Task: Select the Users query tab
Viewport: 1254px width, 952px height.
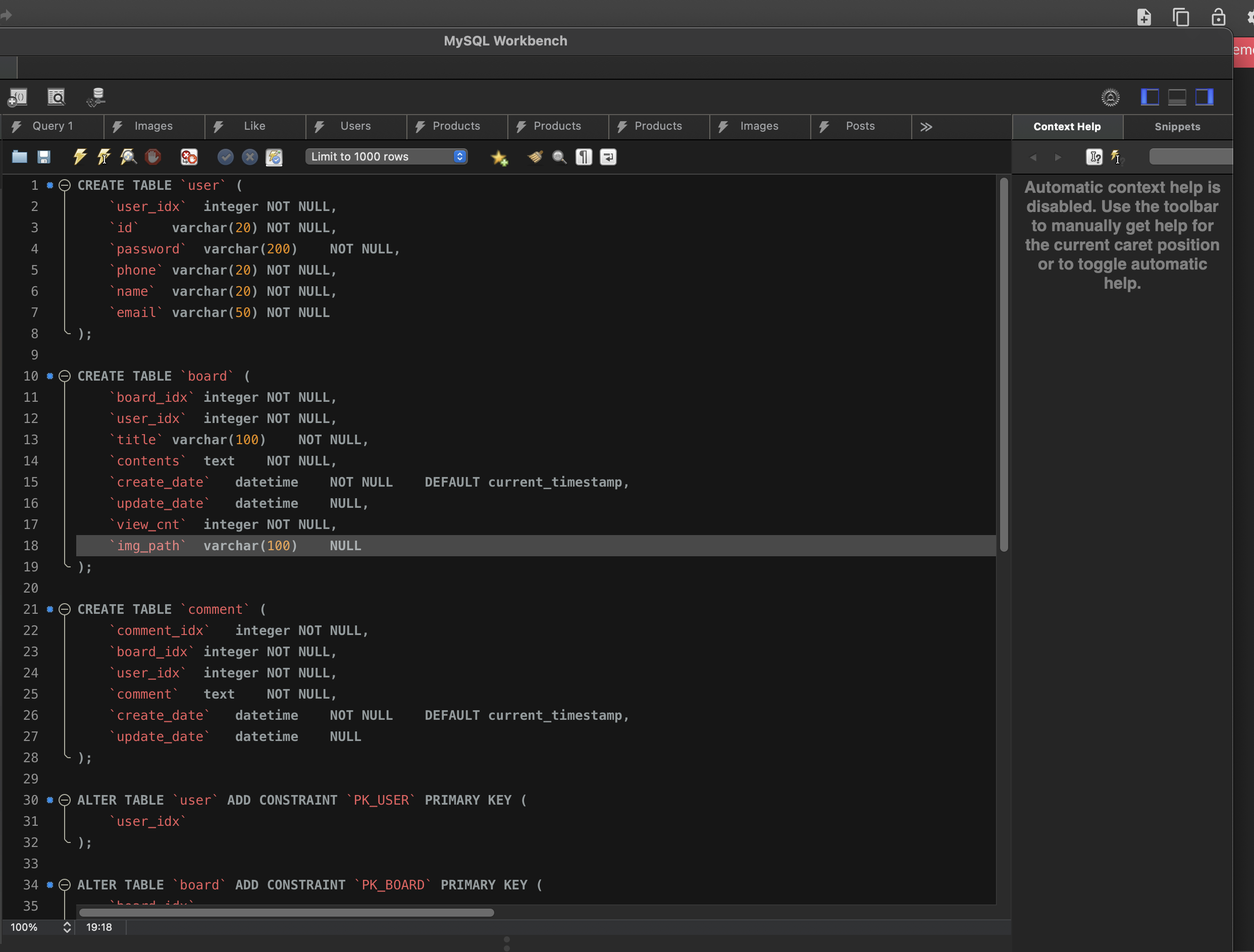Action: click(x=355, y=126)
